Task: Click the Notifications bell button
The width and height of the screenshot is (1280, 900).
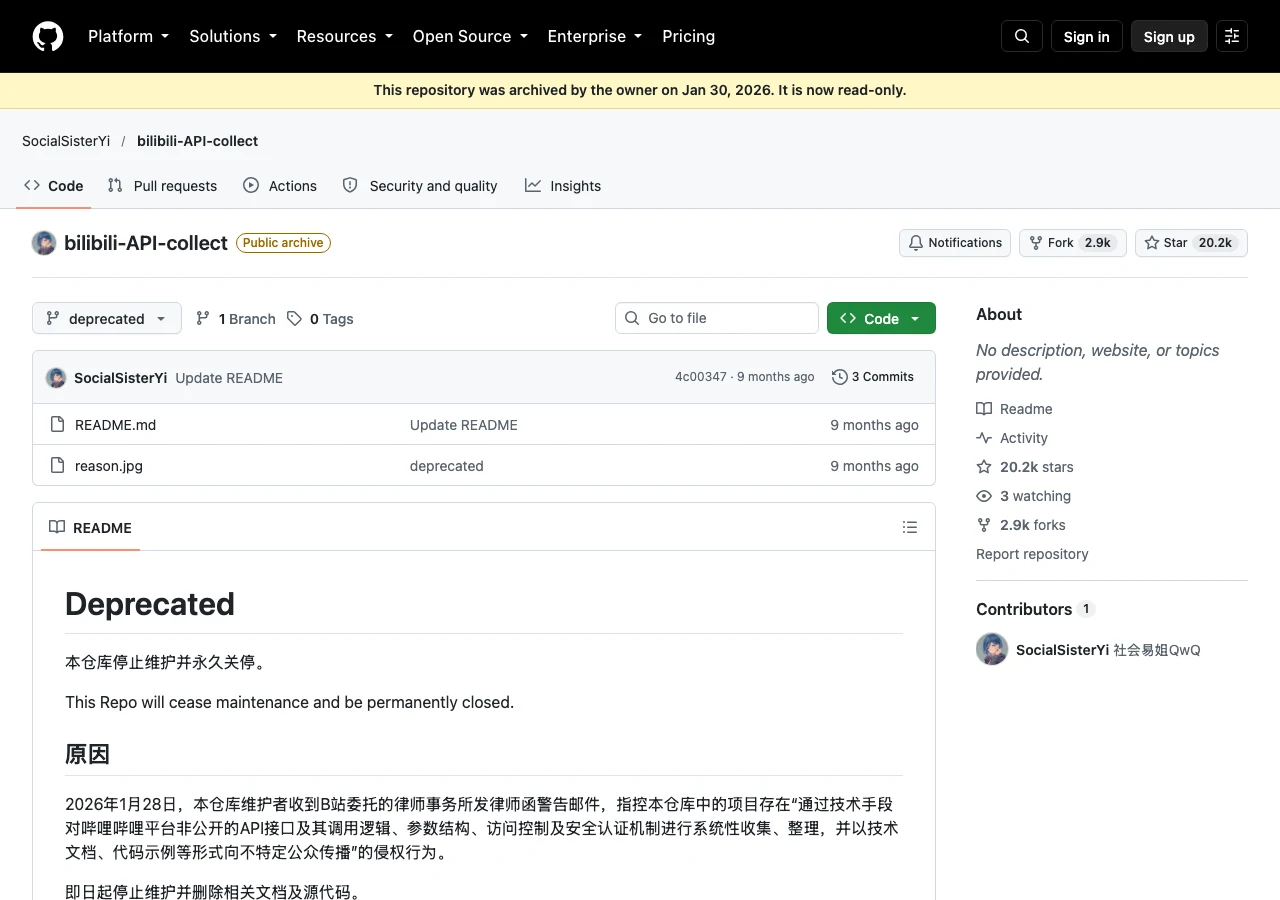Action: 955,243
